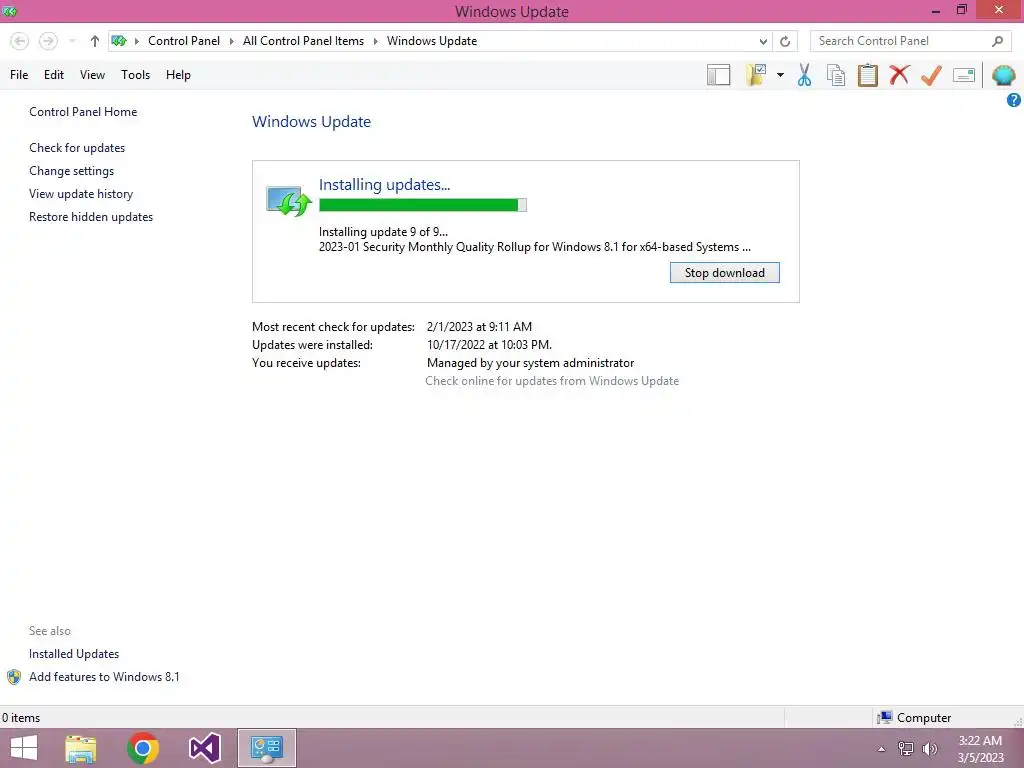Open the Edit menu
Screen dimensions: 1024x768
[x=54, y=75]
